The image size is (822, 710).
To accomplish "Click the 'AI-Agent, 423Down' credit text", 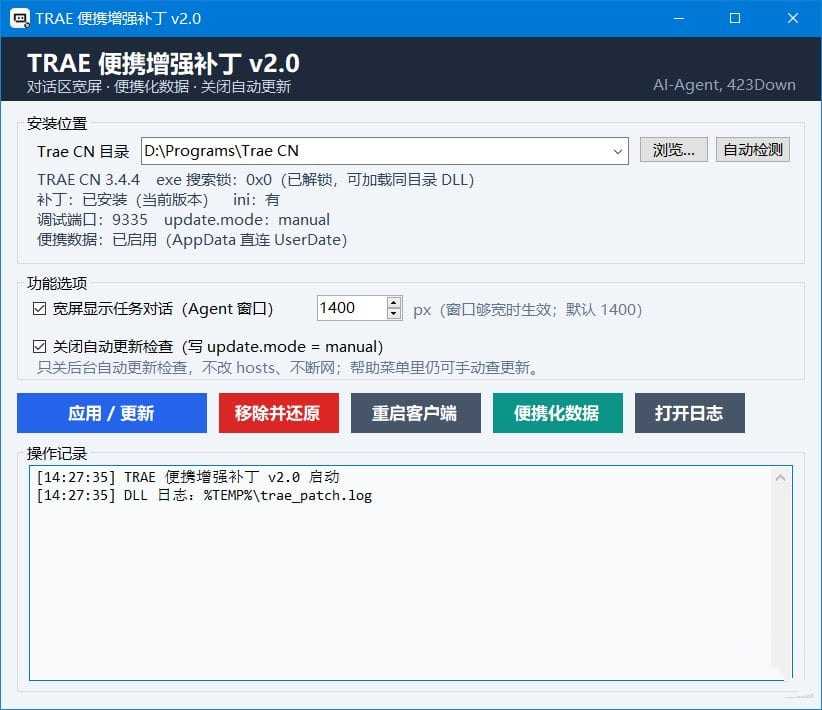I will click(724, 85).
